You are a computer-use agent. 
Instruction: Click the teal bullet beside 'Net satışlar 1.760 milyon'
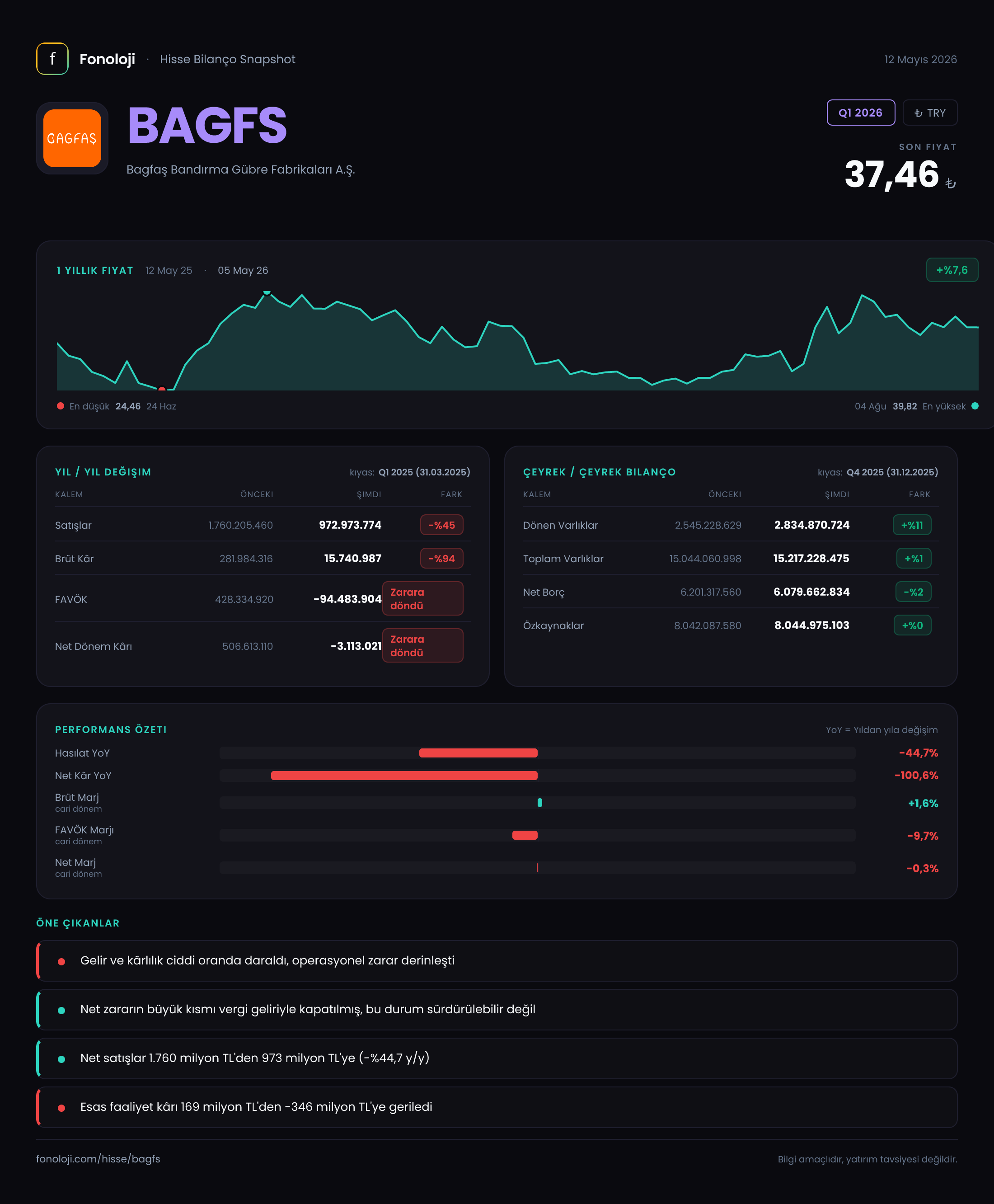click(x=61, y=1059)
